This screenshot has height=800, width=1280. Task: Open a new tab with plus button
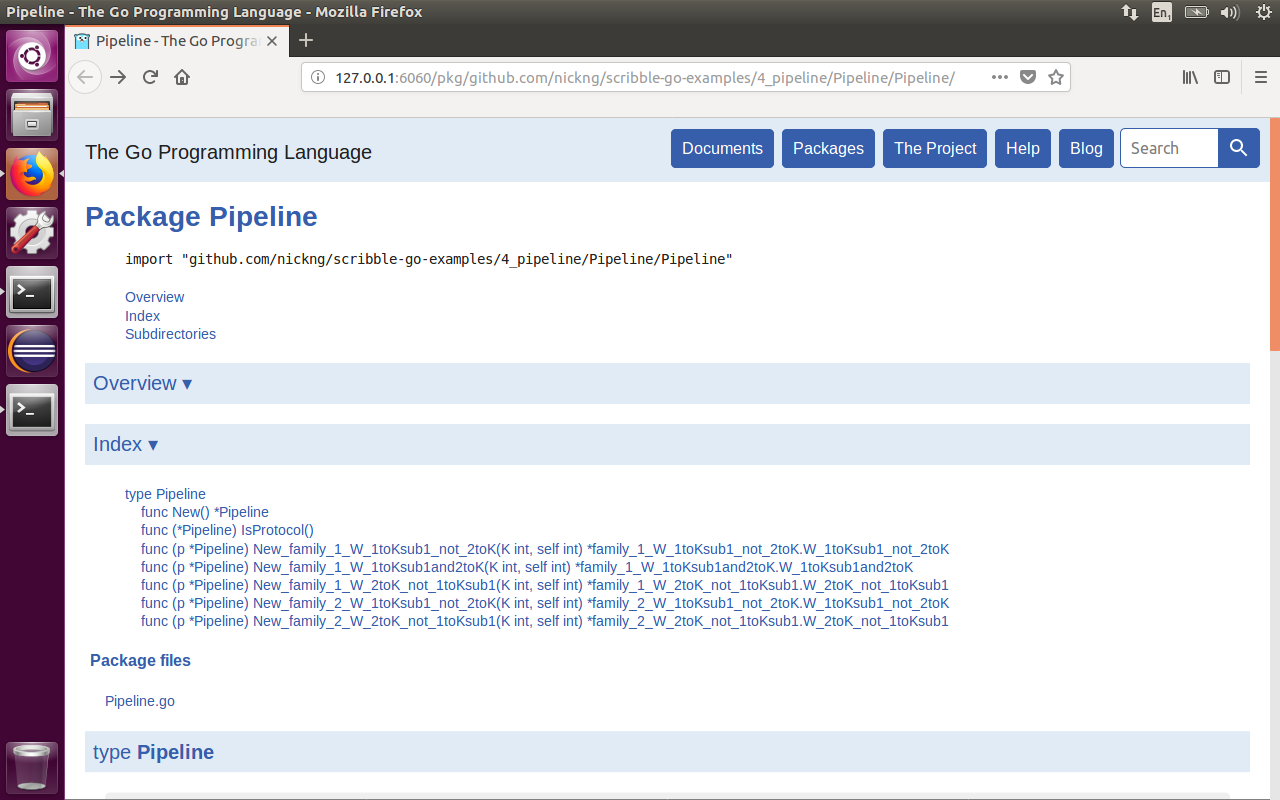point(306,40)
